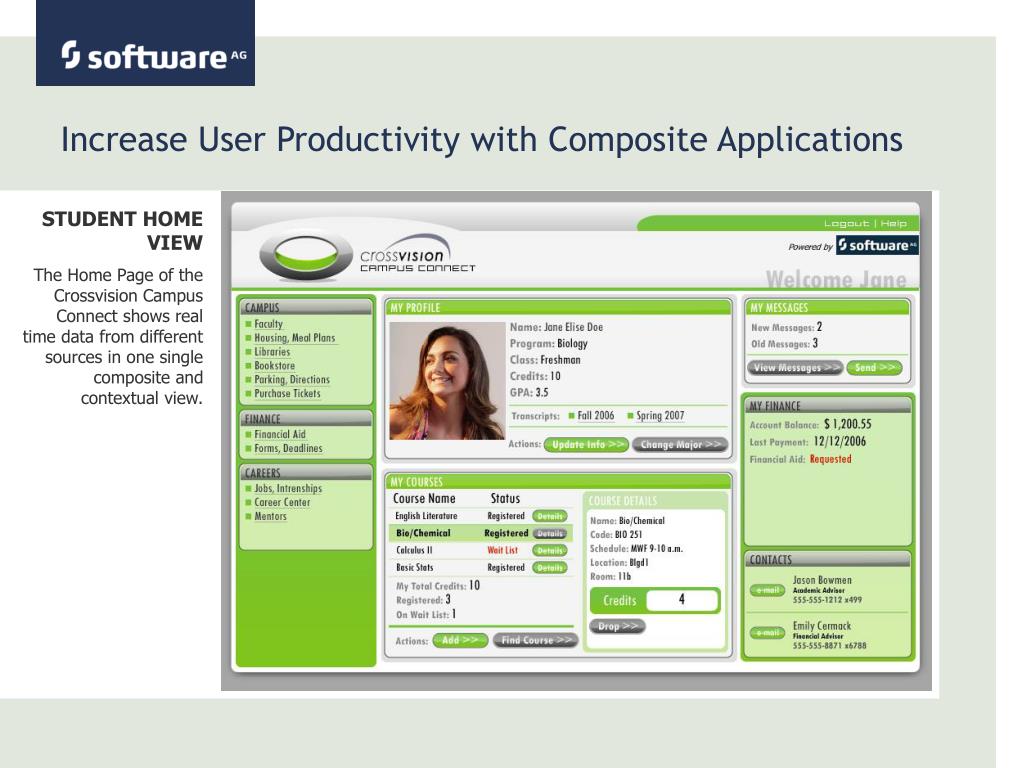Image resolution: width=1024 pixels, height=768 pixels.
Task: Click the View Messages button
Action: 795,368
